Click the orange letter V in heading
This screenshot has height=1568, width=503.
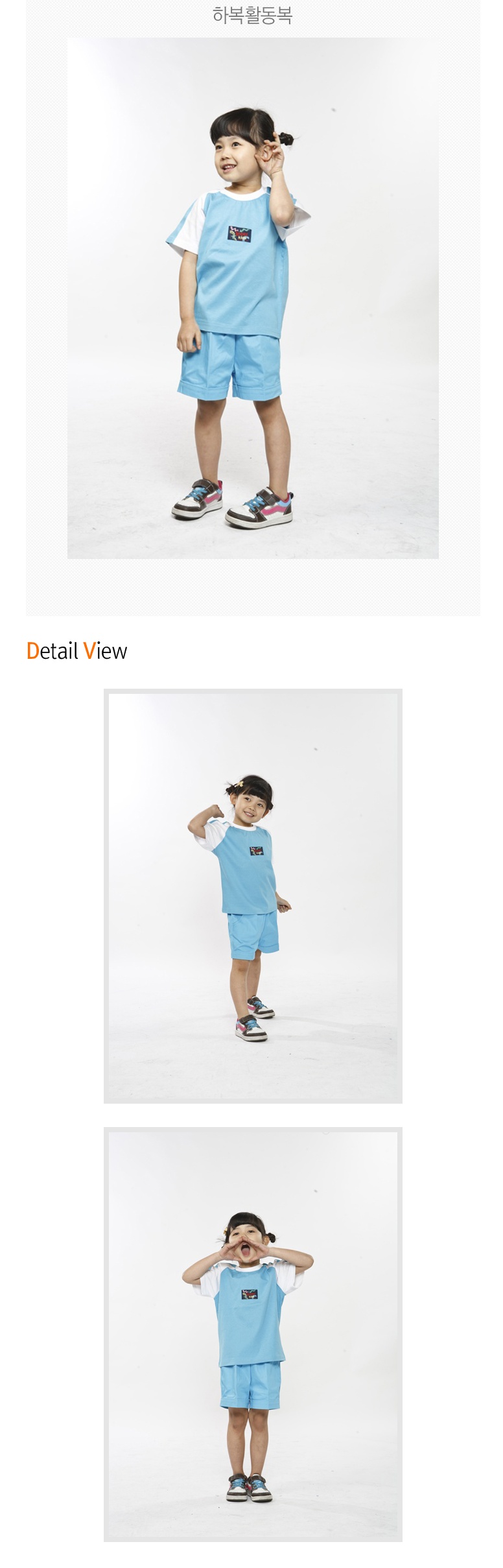[89, 650]
